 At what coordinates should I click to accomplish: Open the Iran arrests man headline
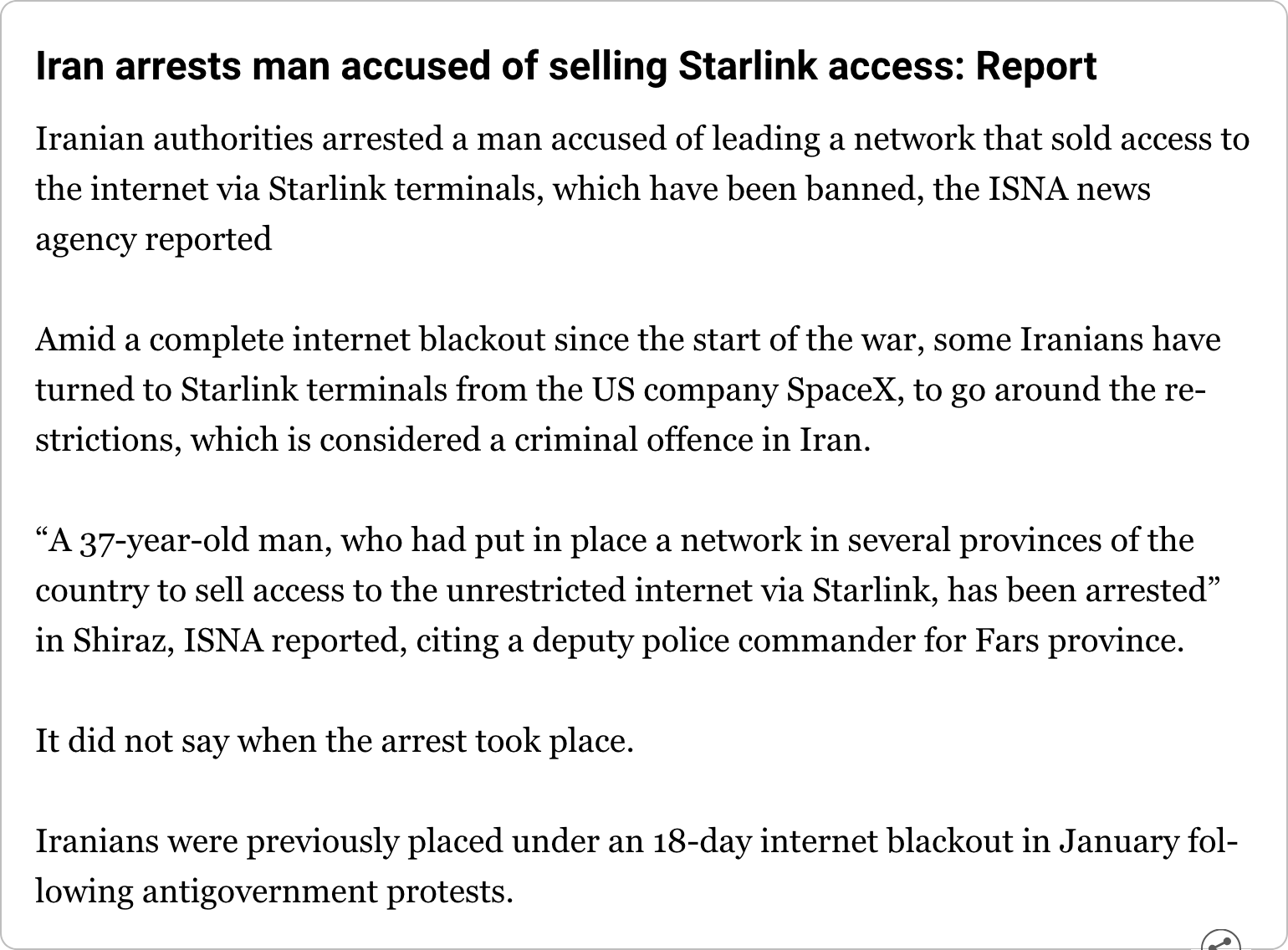(x=565, y=66)
